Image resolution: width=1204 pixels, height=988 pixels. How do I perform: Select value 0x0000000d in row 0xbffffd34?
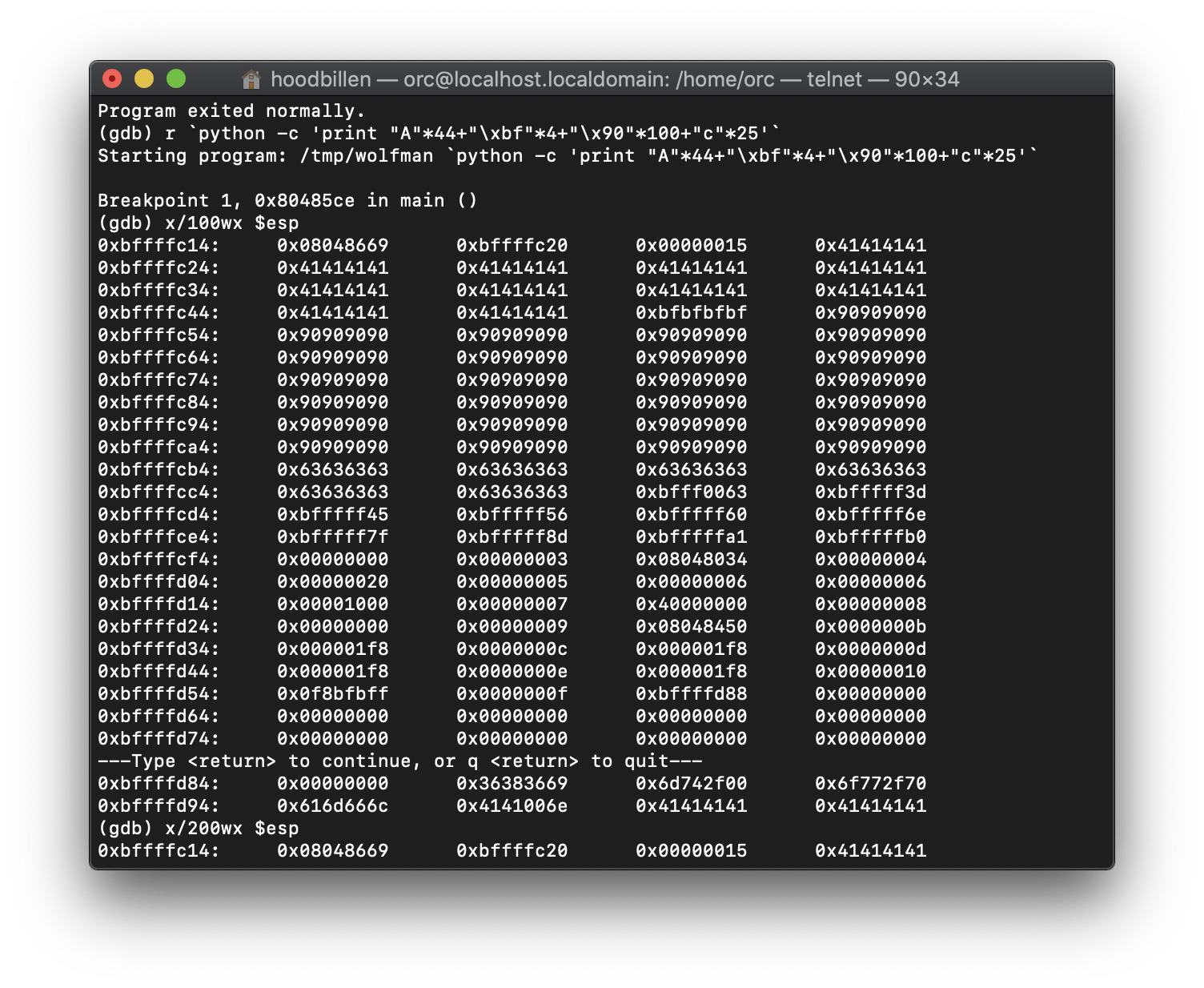871,649
